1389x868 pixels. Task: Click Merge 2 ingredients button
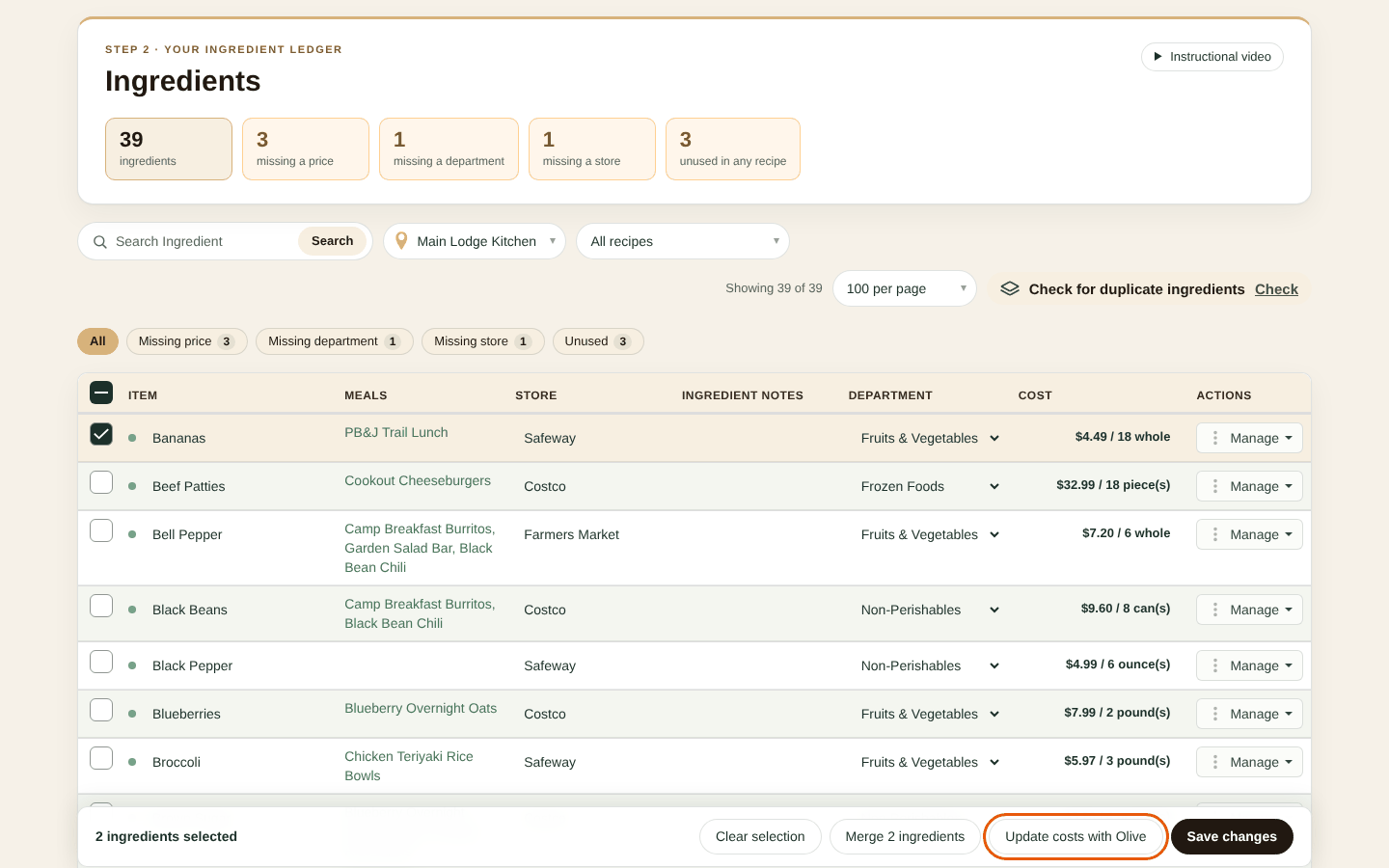(x=905, y=836)
